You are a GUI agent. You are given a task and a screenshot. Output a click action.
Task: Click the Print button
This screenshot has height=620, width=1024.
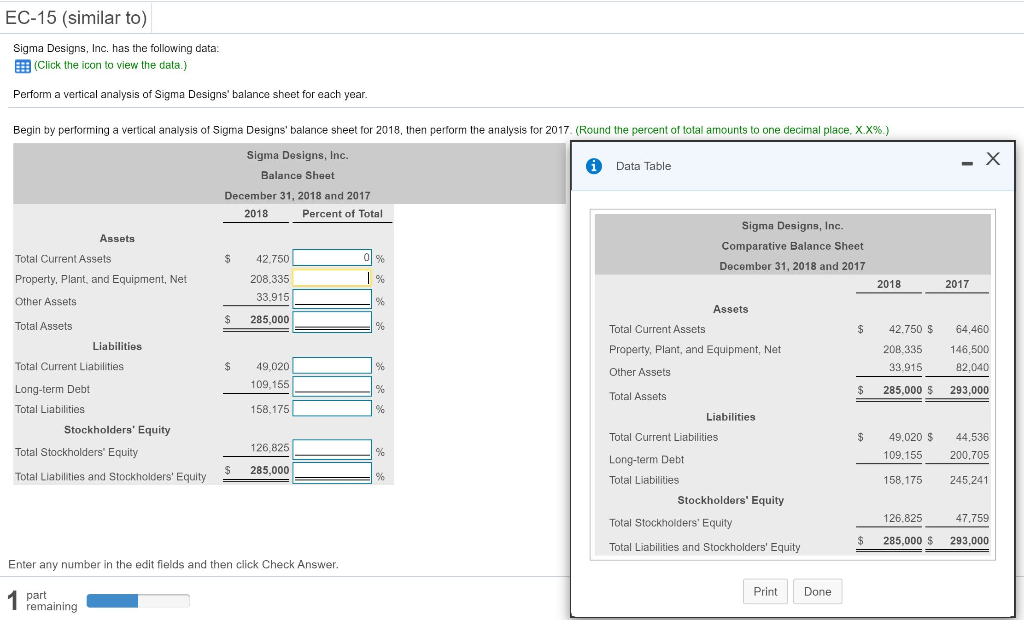pyautogui.click(x=765, y=591)
